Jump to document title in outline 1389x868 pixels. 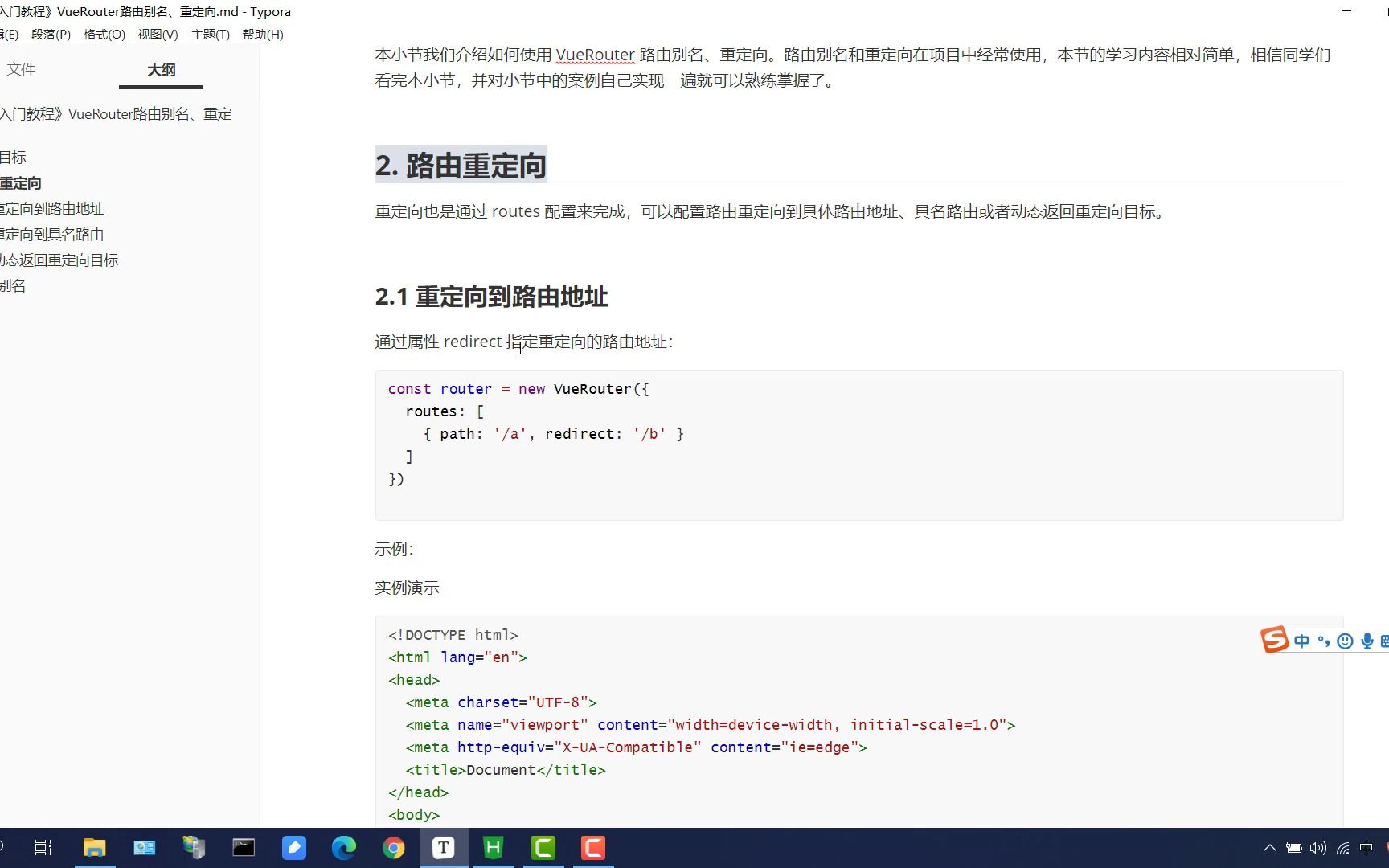point(116,114)
